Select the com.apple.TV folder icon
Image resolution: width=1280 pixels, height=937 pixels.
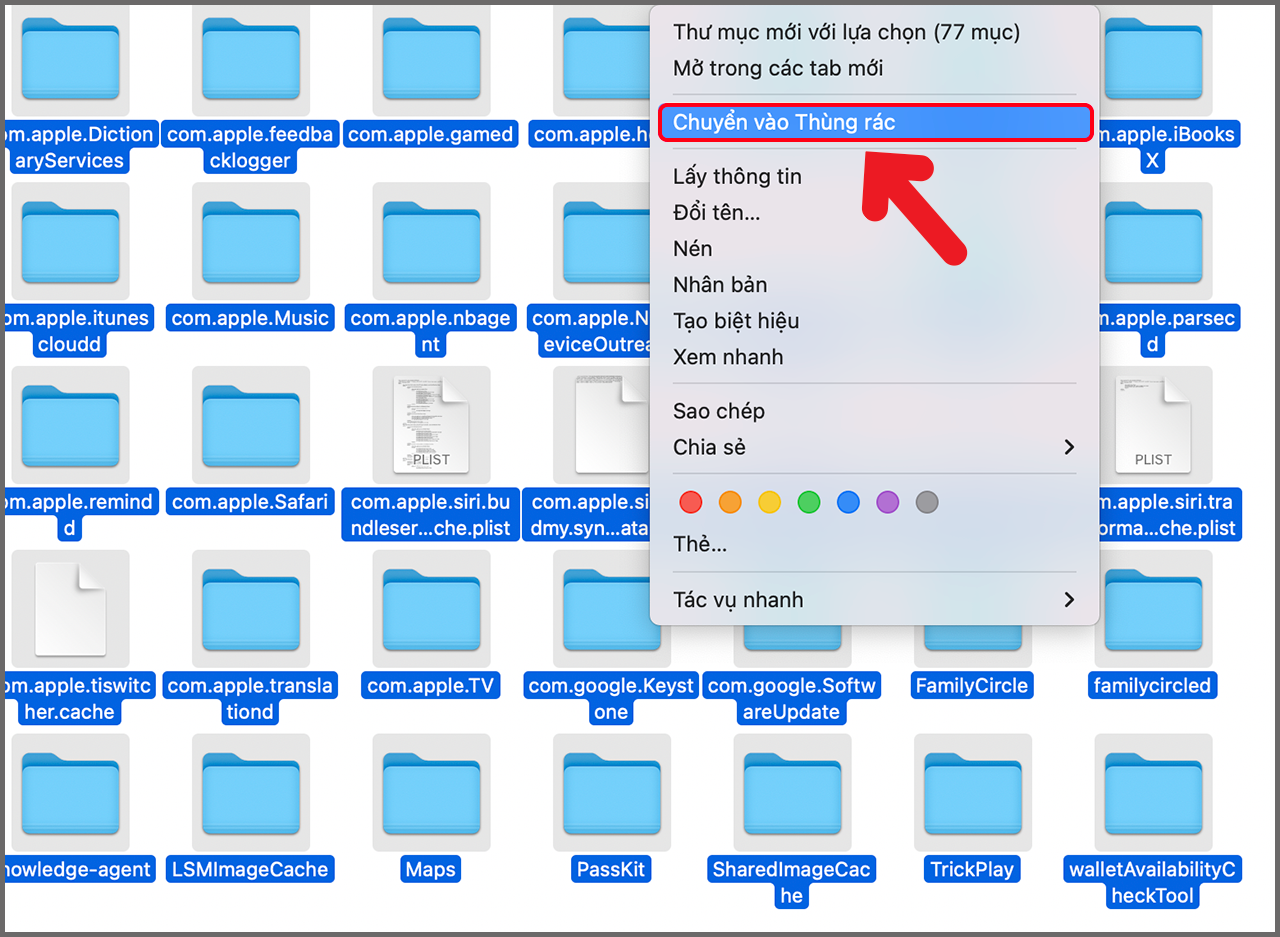point(431,609)
